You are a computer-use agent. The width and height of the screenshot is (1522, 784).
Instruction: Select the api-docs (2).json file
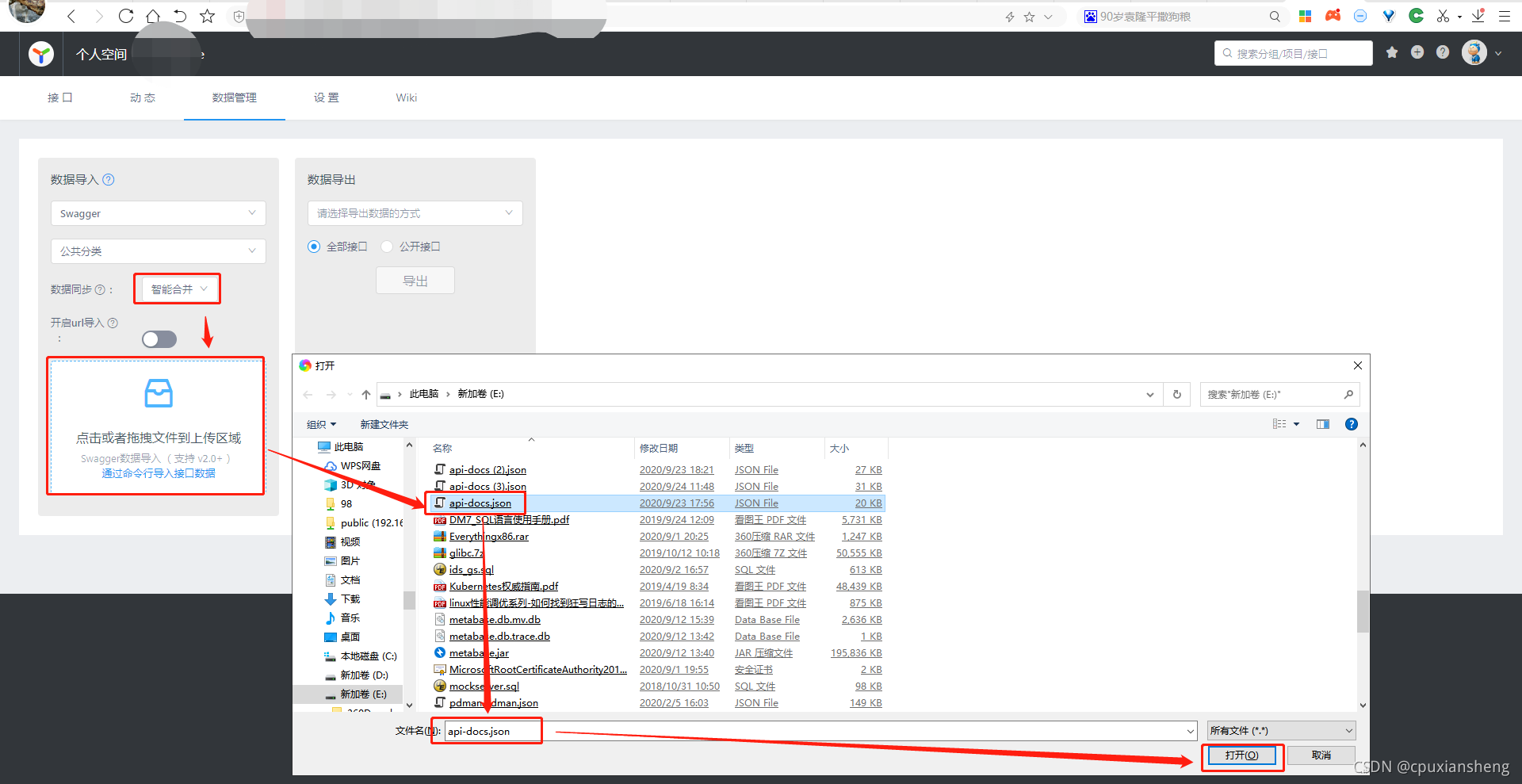click(488, 470)
